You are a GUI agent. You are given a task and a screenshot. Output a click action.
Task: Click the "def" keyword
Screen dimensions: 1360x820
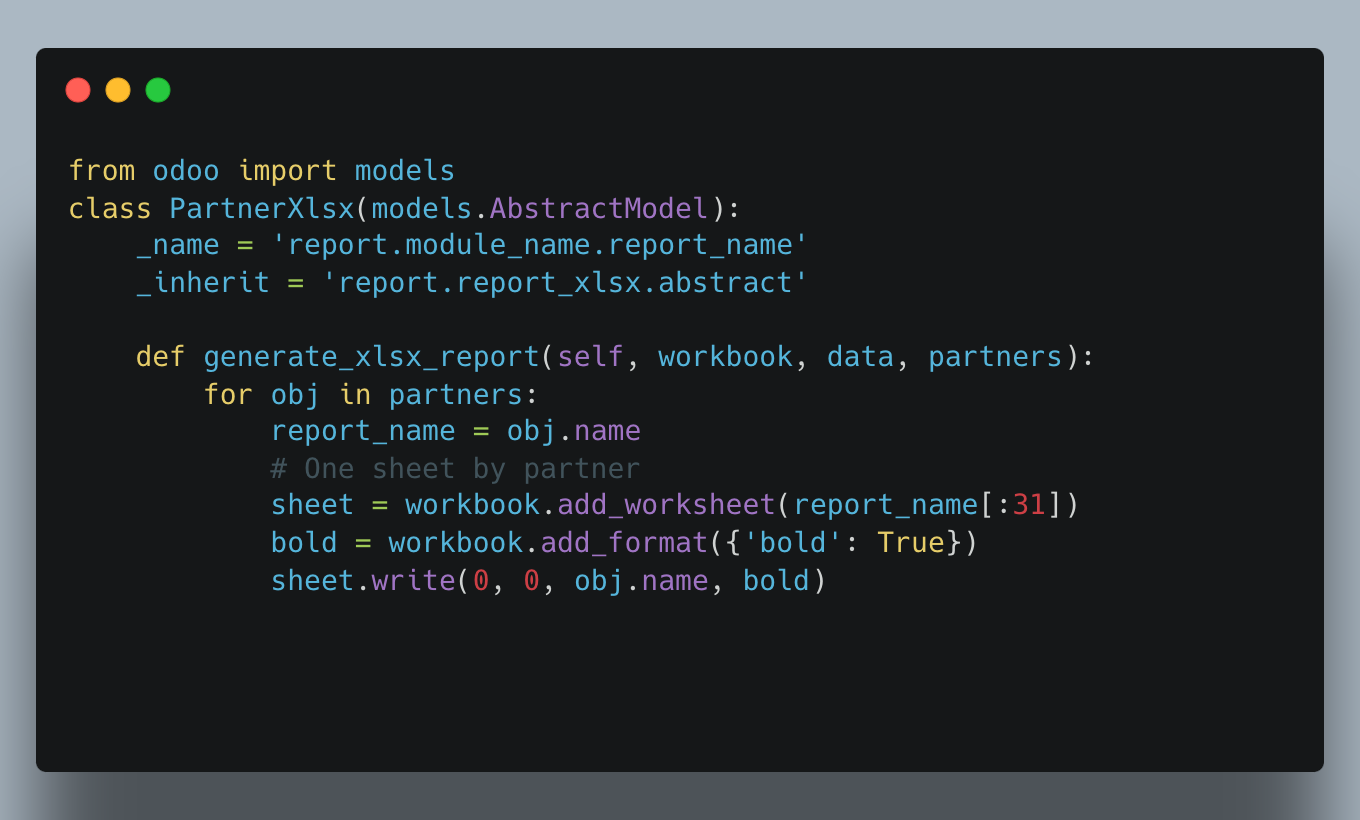(161, 357)
